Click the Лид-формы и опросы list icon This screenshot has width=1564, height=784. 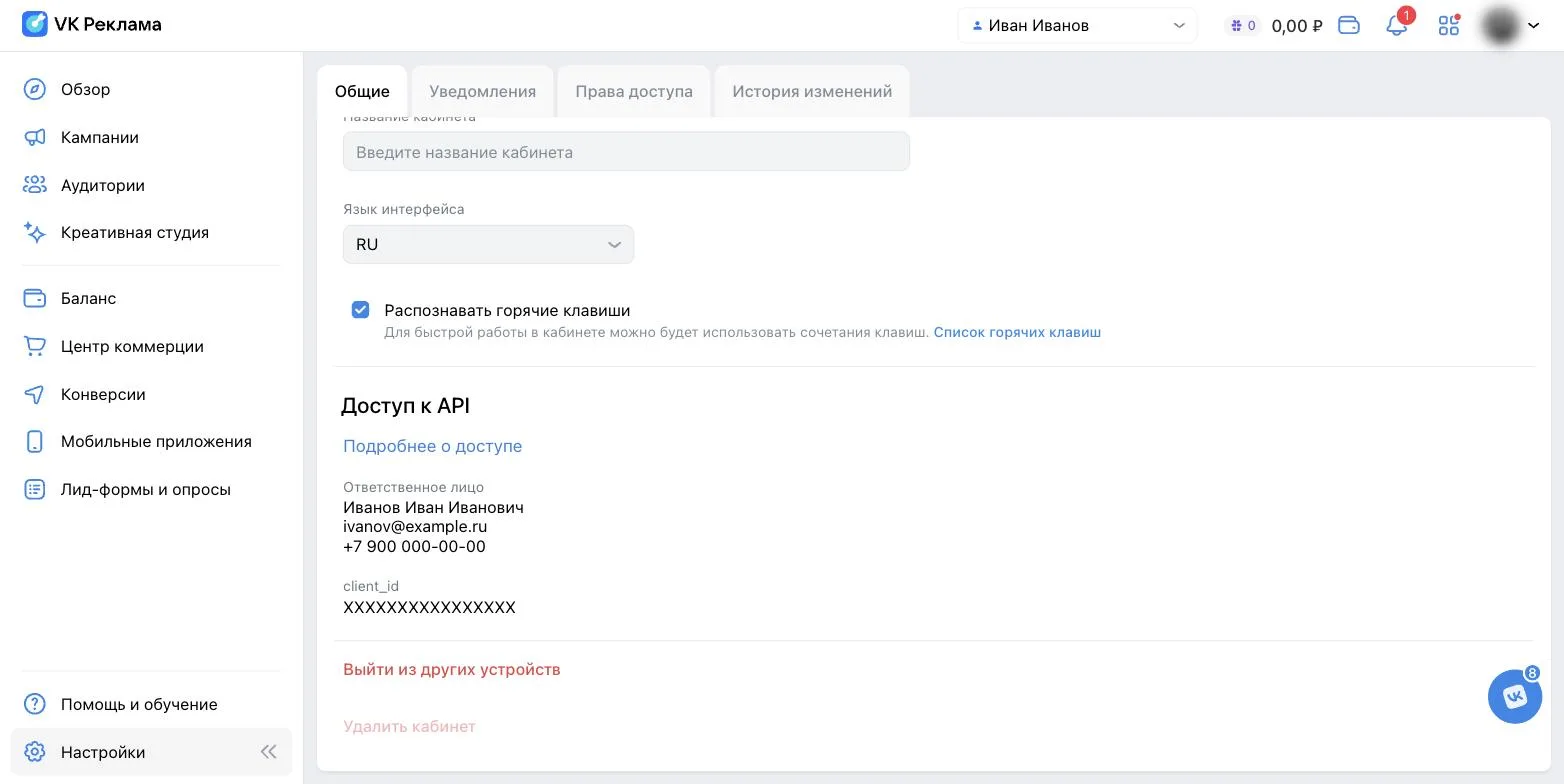[35, 489]
